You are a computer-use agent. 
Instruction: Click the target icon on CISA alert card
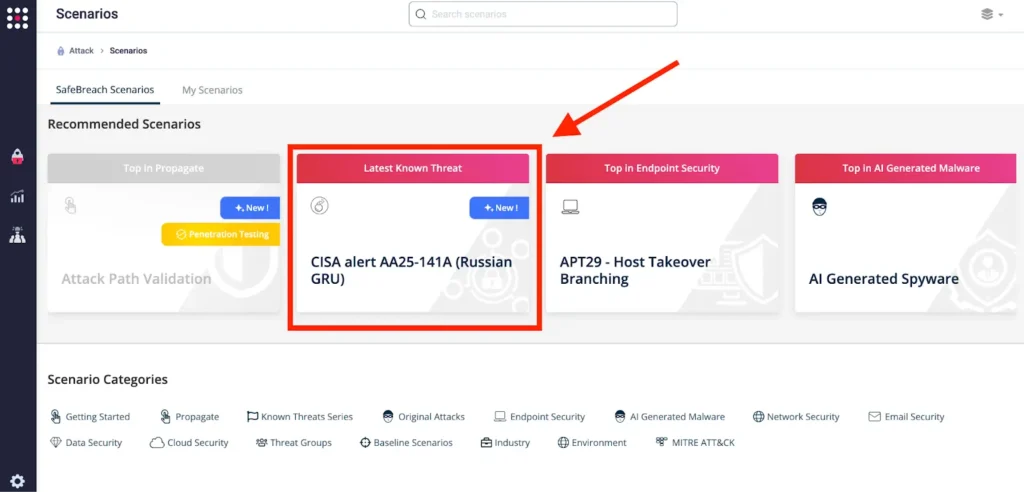pyautogui.click(x=320, y=207)
